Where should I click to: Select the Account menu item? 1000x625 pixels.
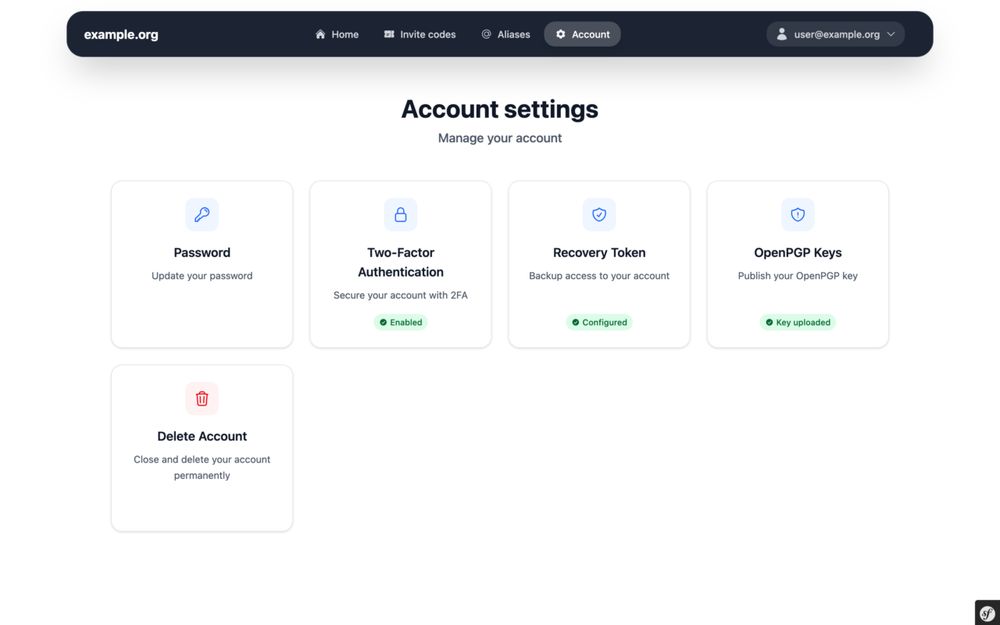582,34
